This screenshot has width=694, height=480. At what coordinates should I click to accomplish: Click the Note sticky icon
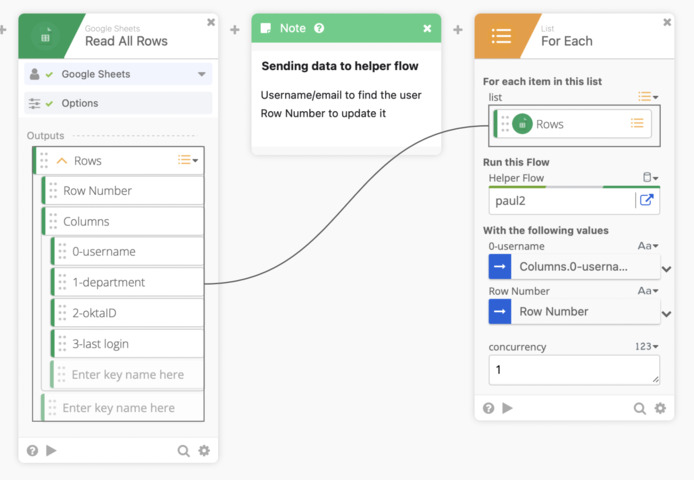click(266, 28)
